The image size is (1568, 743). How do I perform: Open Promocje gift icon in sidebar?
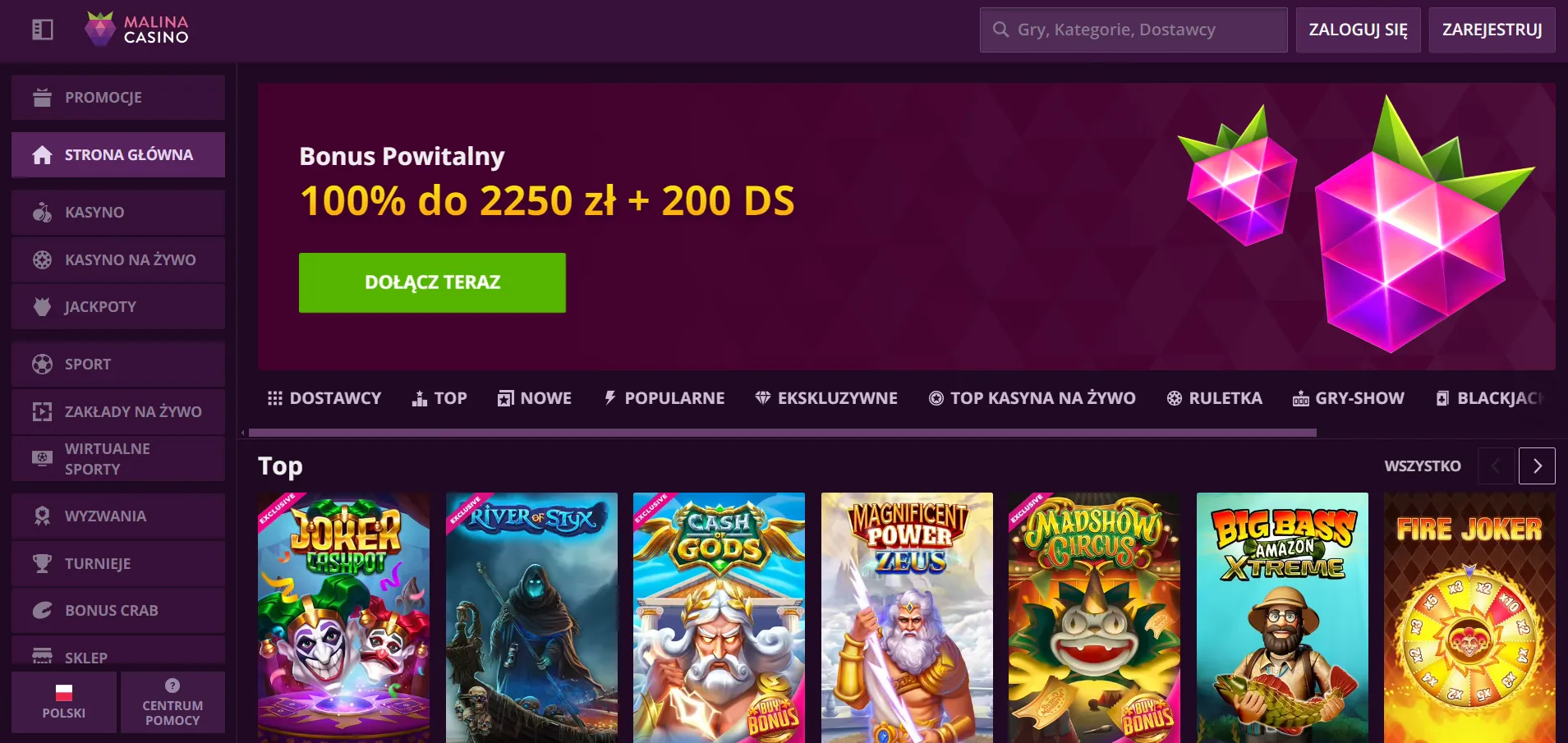point(42,97)
